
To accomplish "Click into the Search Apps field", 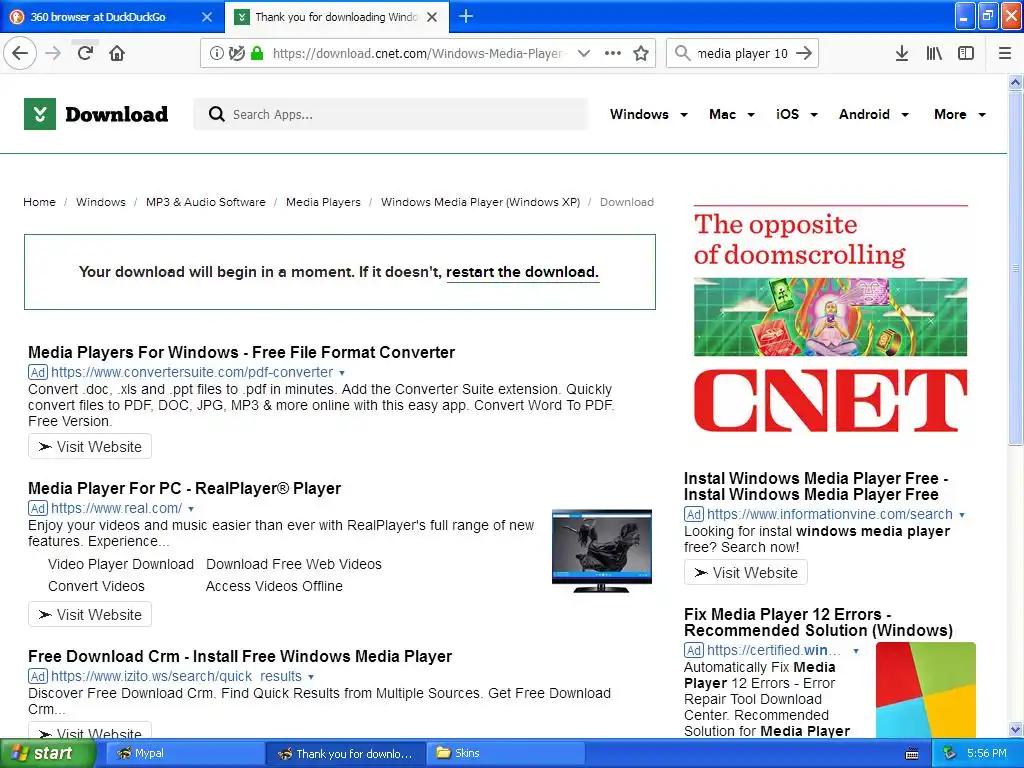I will 391,114.
